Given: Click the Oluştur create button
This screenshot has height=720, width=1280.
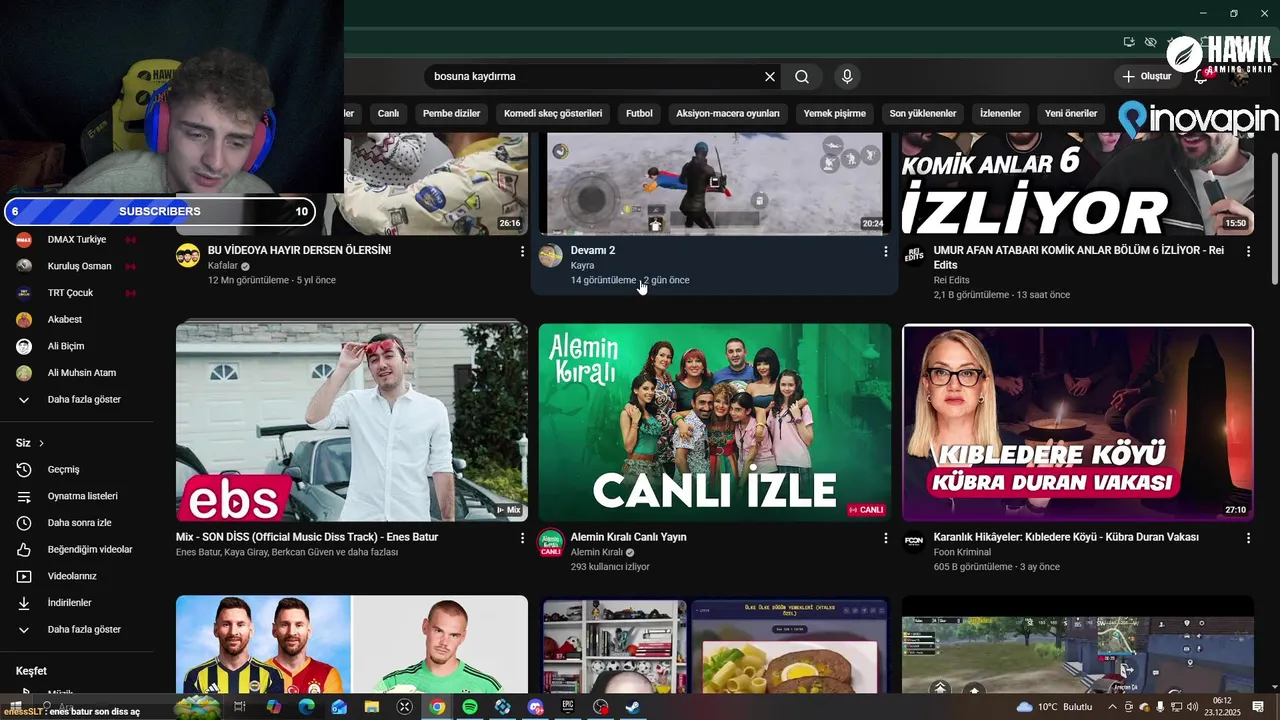Looking at the screenshot, I should [x=1147, y=77].
